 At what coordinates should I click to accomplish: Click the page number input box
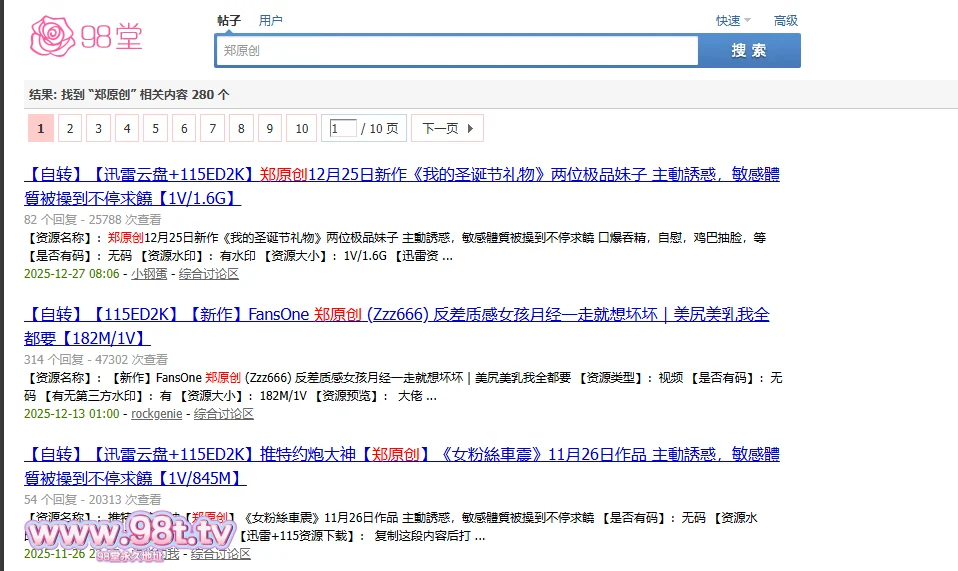pos(343,128)
